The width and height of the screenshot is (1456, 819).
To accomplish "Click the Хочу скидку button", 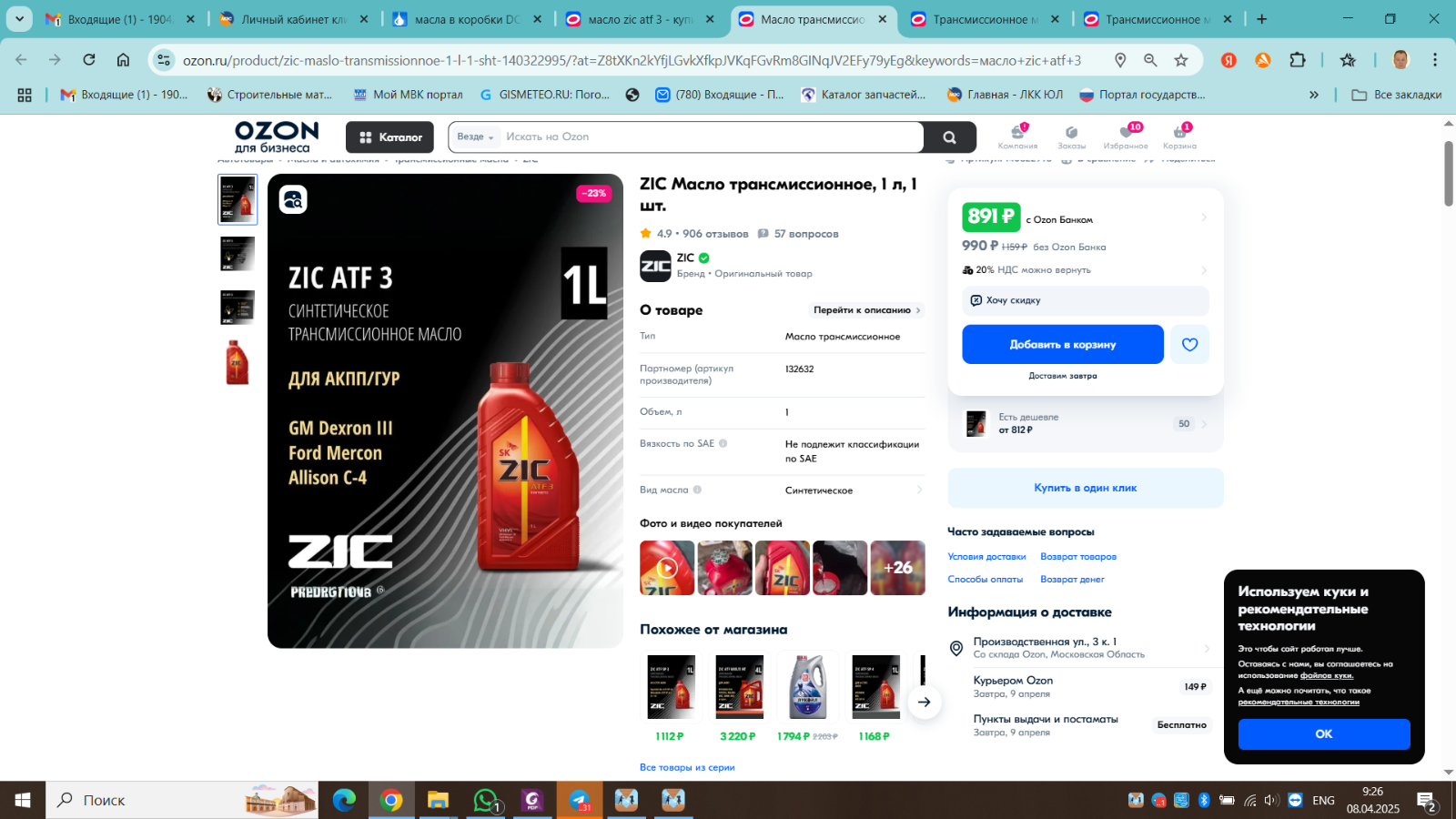I will point(1086,300).
